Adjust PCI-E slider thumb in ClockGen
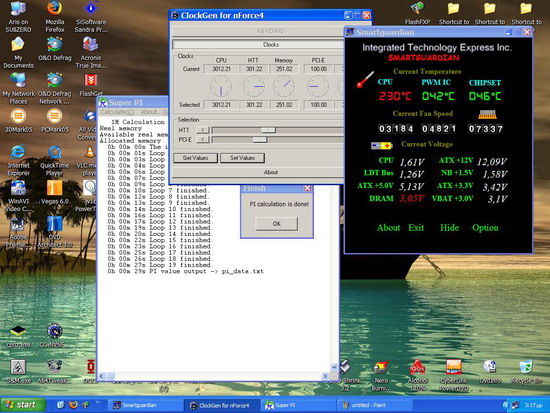 click(260, 140)
